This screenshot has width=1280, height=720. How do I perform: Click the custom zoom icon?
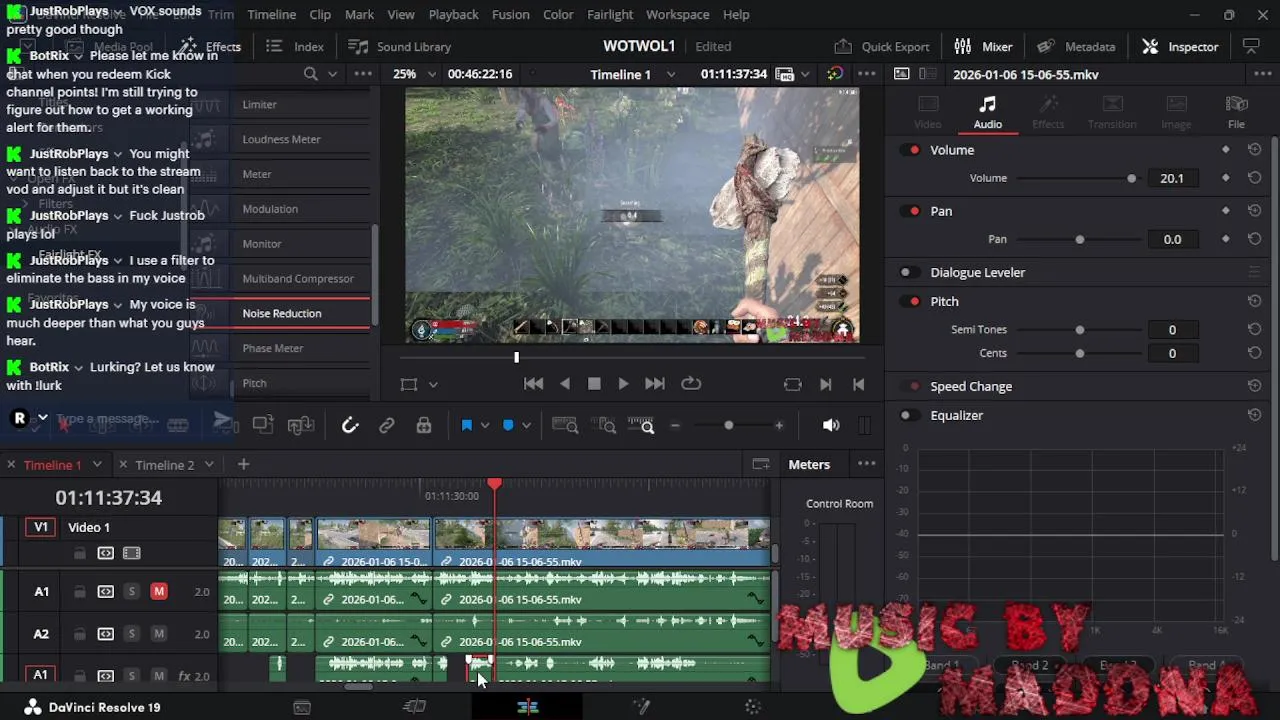pos(641,426)
